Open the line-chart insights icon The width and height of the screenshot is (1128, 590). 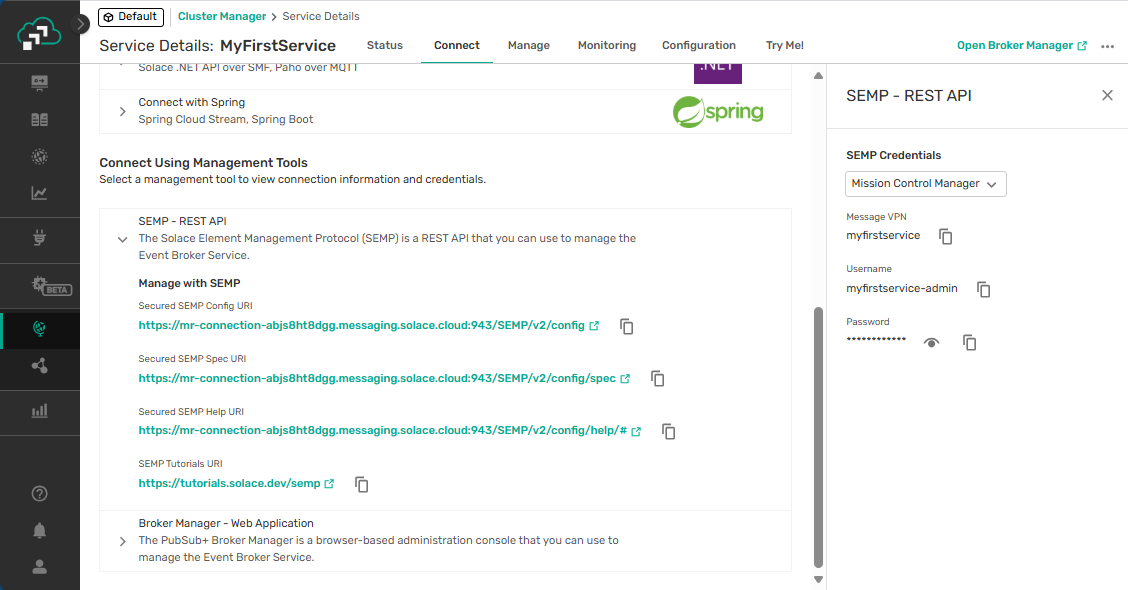click(40, 193)
